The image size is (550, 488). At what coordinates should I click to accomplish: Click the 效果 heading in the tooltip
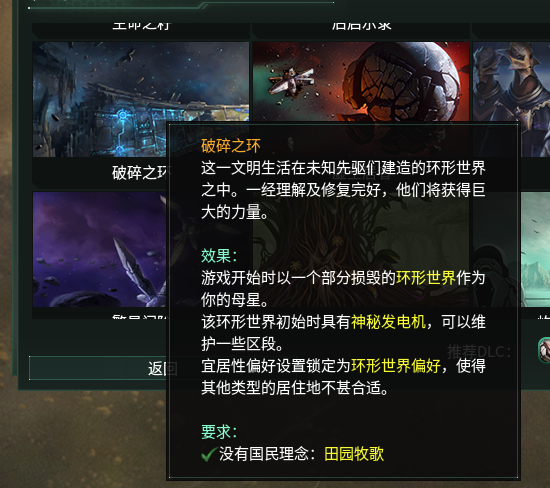219,256
